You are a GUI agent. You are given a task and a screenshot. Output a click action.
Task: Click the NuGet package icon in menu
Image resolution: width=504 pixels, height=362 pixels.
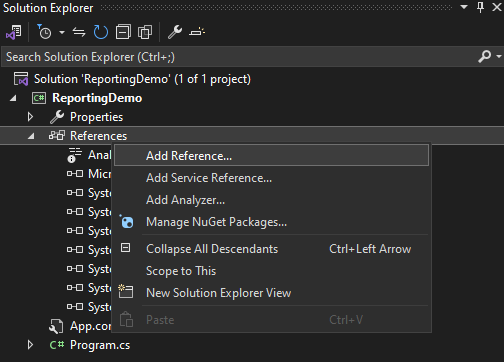click(x=126, y=222)
